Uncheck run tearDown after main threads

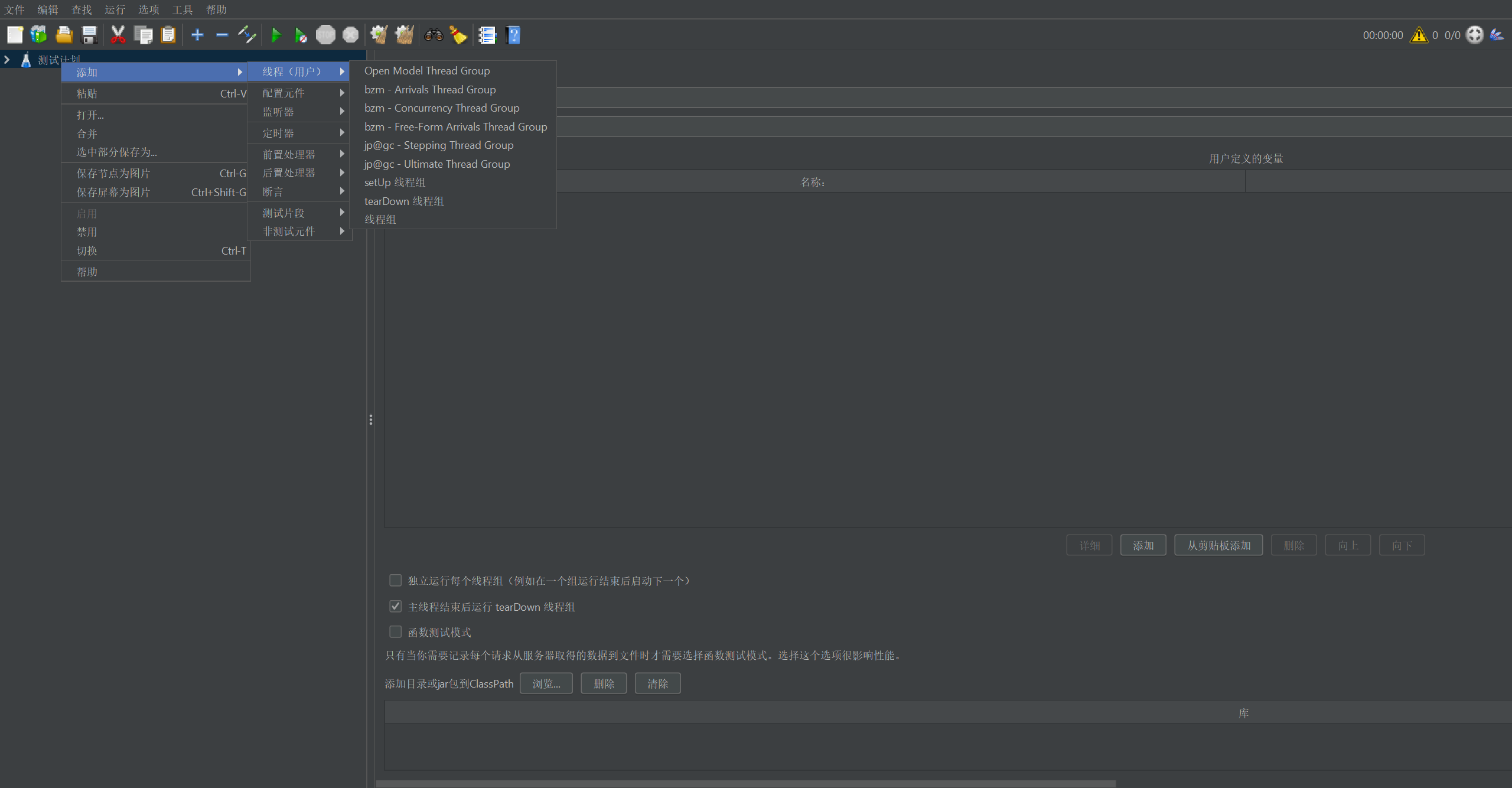[396, 607]
